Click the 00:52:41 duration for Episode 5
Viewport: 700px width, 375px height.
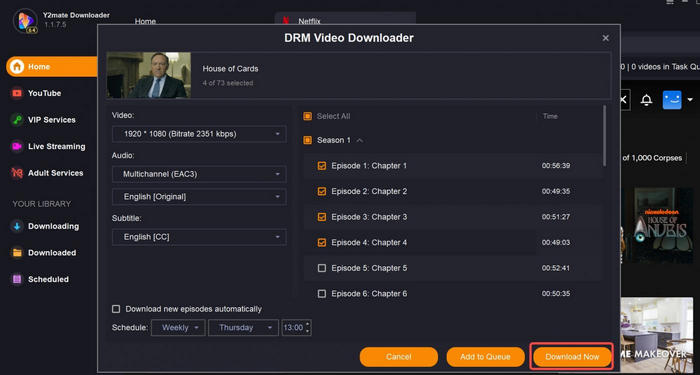pyautogui.click(x=556, y=268)
